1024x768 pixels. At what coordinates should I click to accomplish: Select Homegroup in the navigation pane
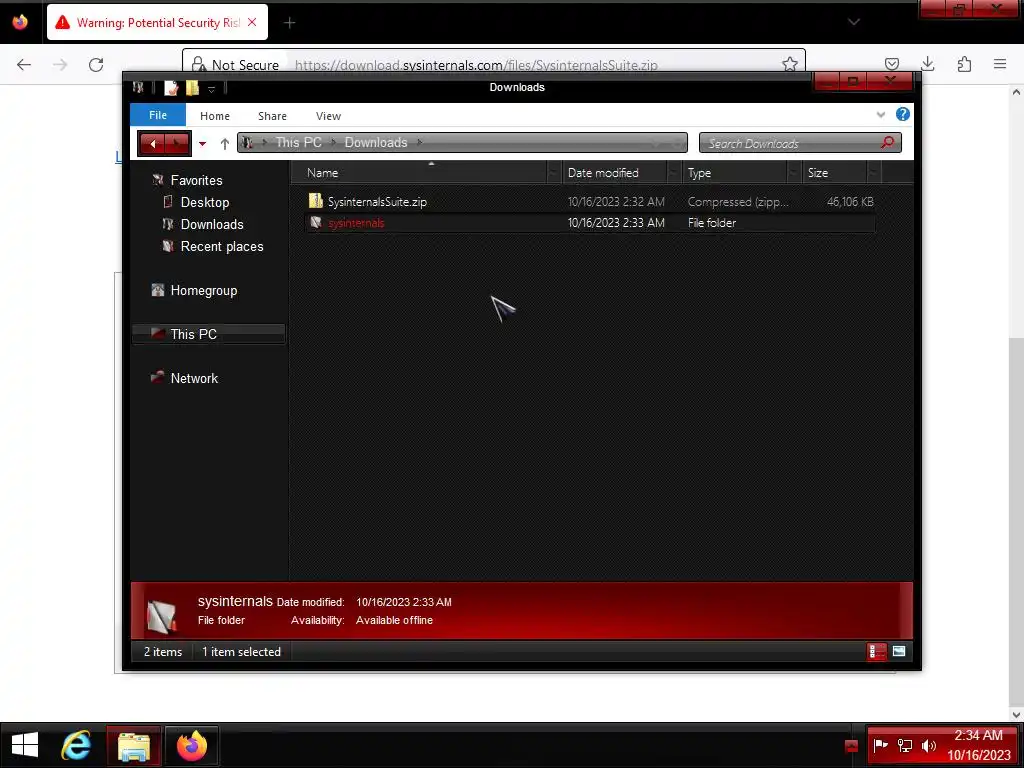[203, 291]
